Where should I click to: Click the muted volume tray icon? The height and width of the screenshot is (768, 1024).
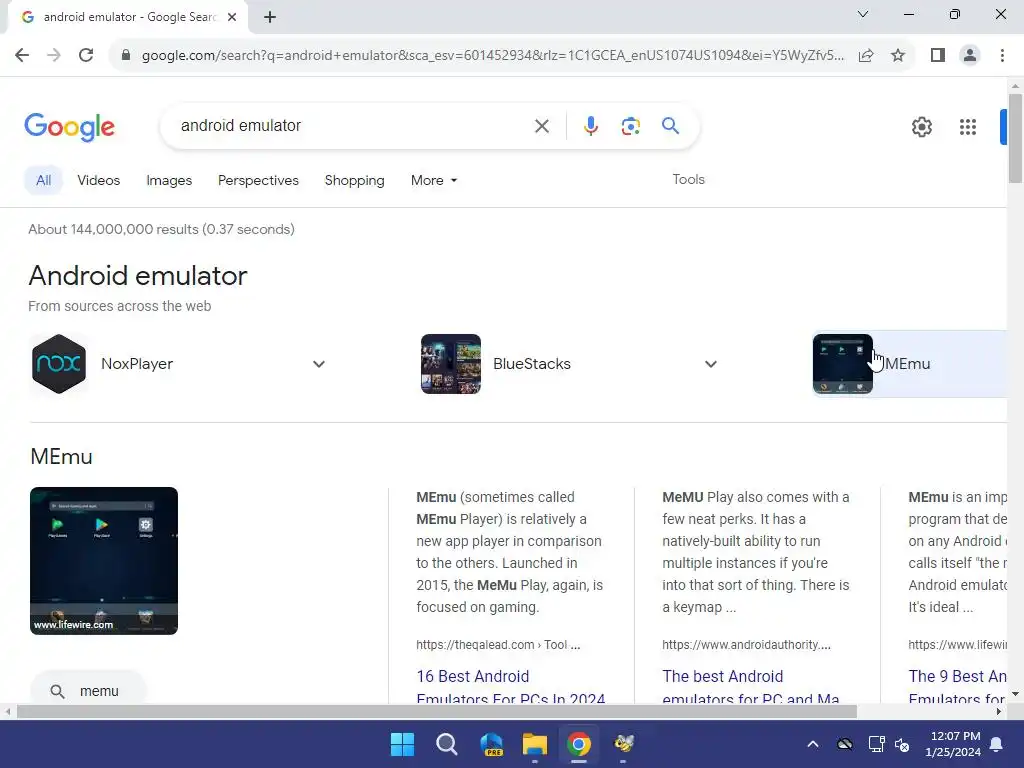[902, 744]
